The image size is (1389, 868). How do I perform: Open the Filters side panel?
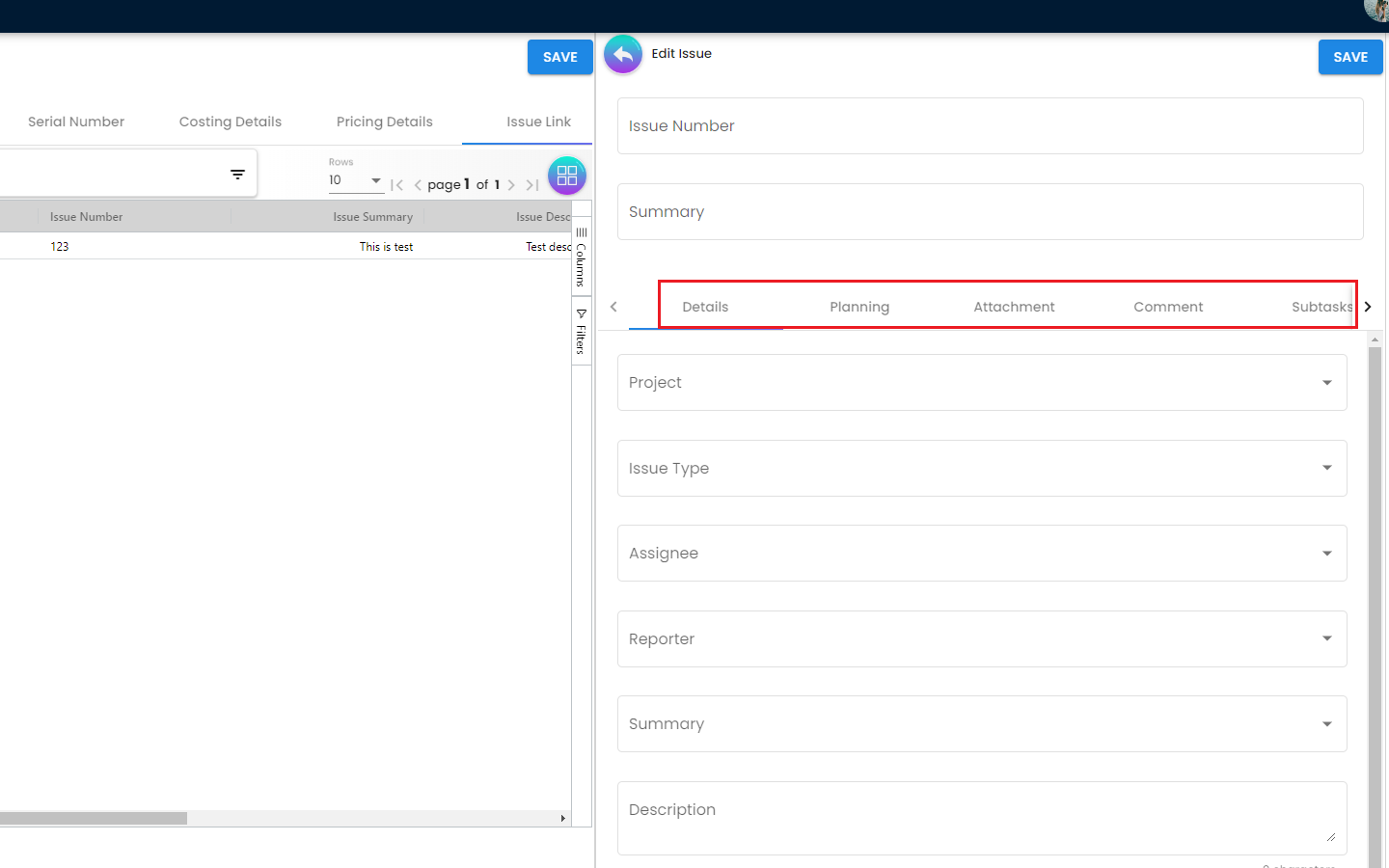[582, 332]
